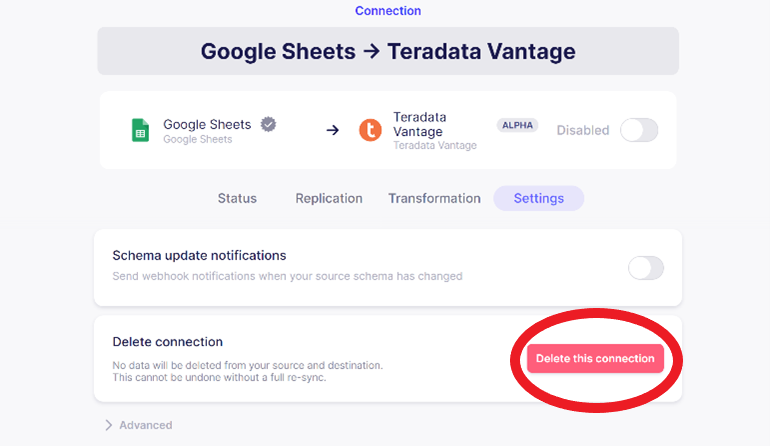Click the Delete connection section heading
770x446 pixels.
point(167,342)
